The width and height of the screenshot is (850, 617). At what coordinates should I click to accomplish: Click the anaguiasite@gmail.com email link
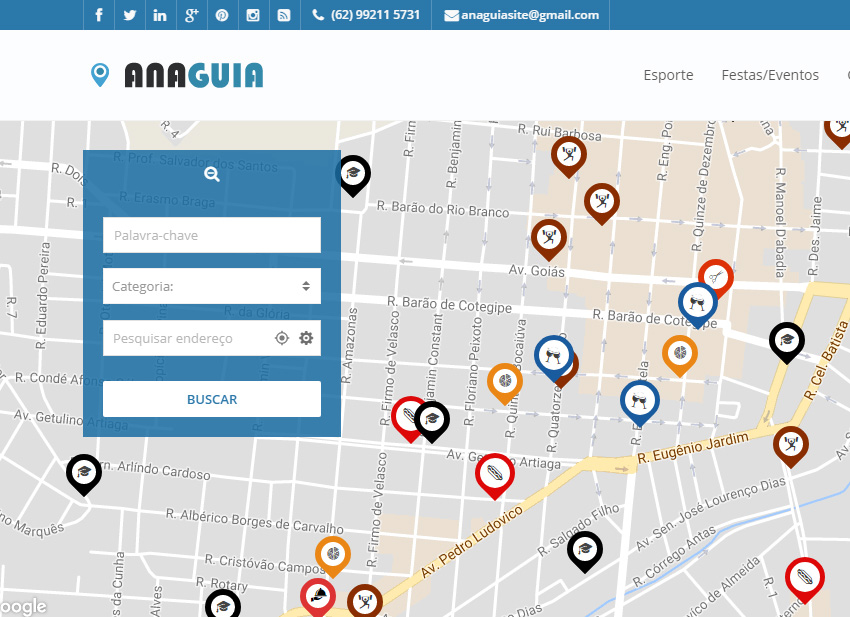522,15
